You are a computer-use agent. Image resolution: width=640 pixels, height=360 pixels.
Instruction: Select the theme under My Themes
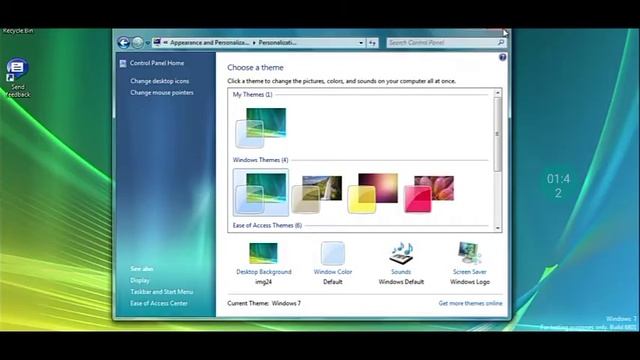[261, 128]
